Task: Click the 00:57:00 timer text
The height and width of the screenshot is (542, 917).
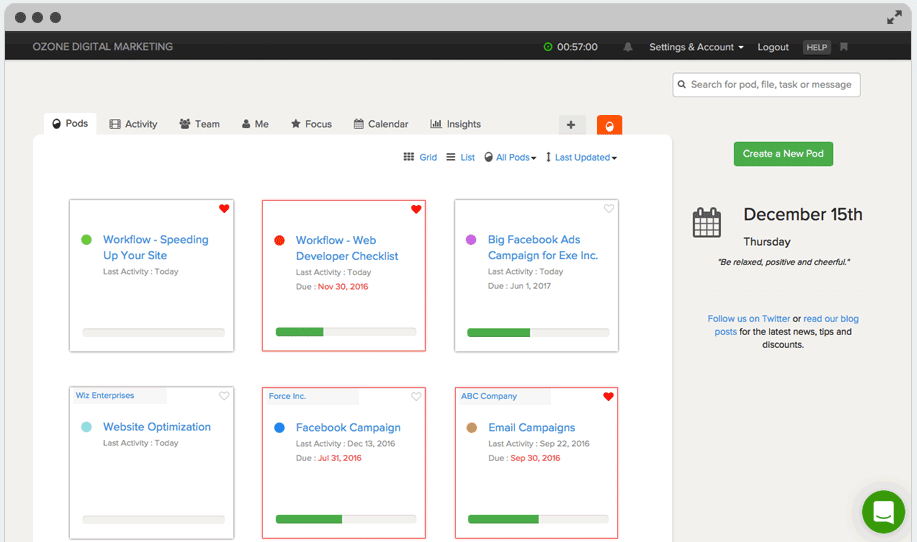Action: tap(577, 47)
